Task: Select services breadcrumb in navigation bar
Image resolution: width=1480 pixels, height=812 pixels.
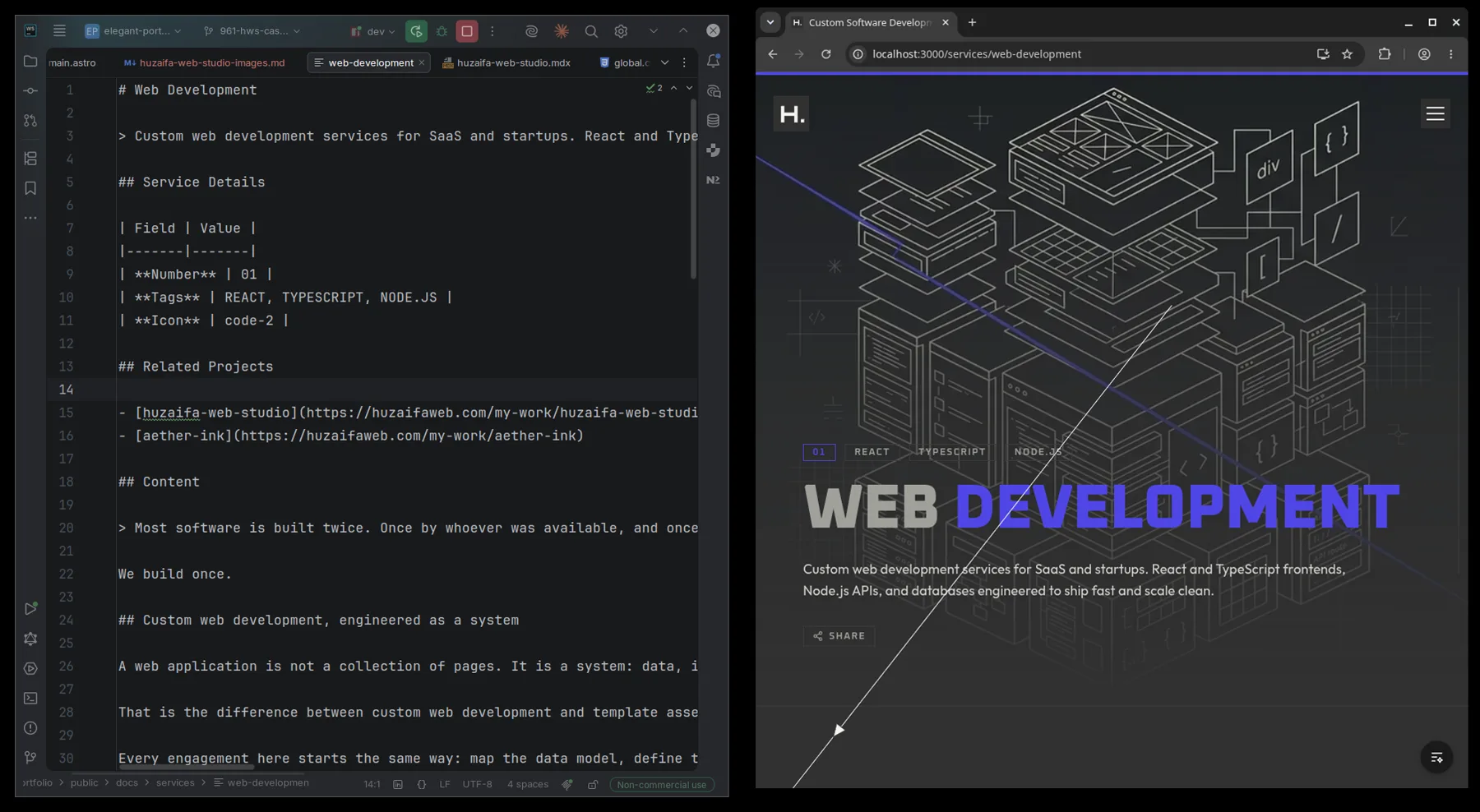Action: click(x=175, y=782)
